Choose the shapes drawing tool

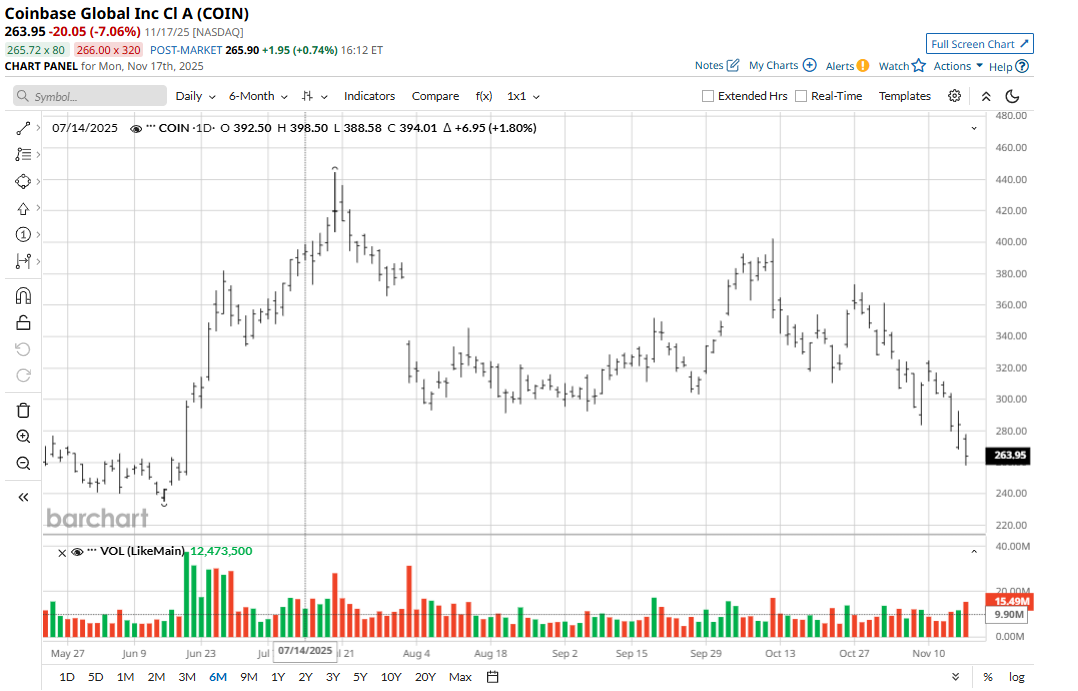coord(23,182)
